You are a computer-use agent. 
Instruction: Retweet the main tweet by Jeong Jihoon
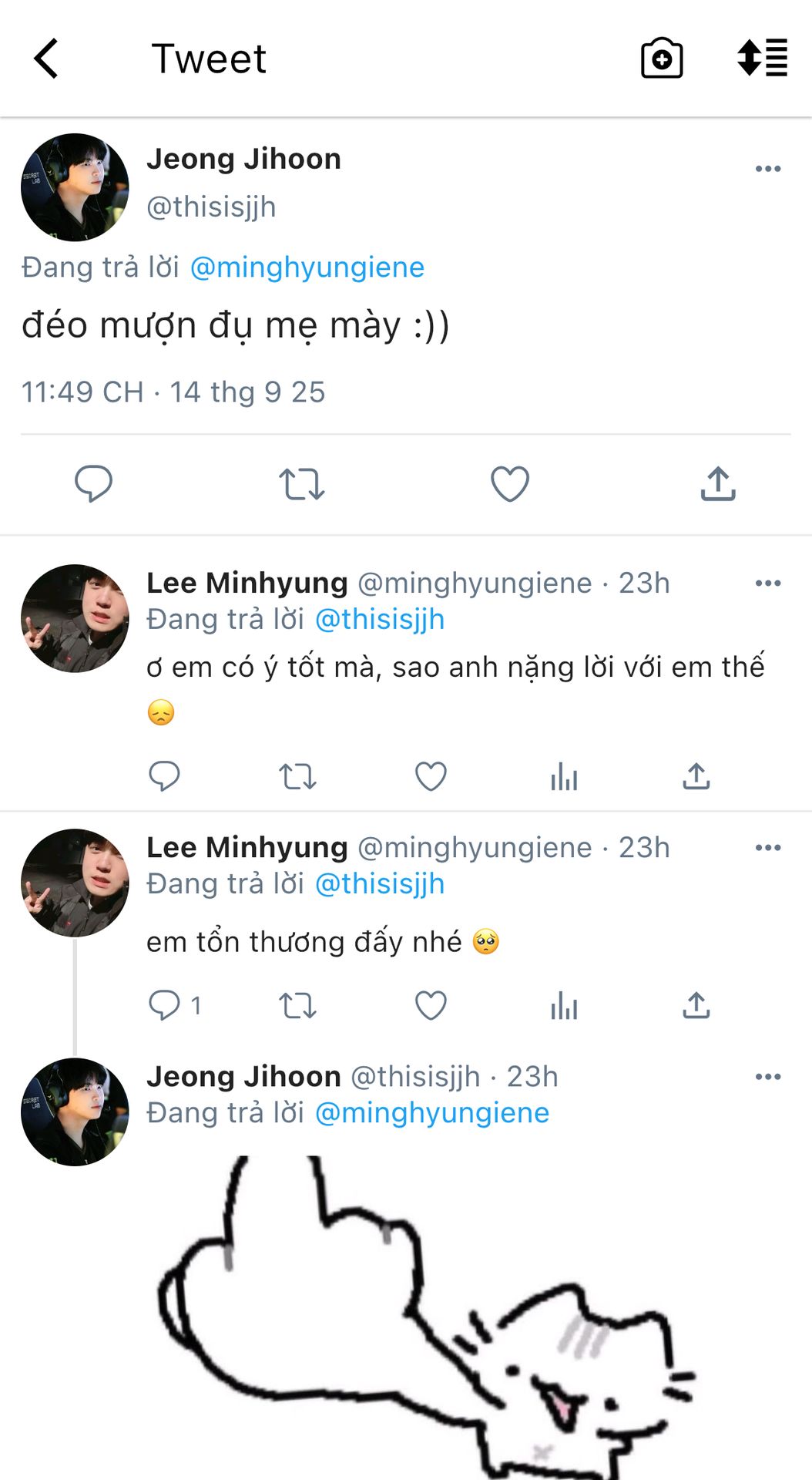click(301, 484)
